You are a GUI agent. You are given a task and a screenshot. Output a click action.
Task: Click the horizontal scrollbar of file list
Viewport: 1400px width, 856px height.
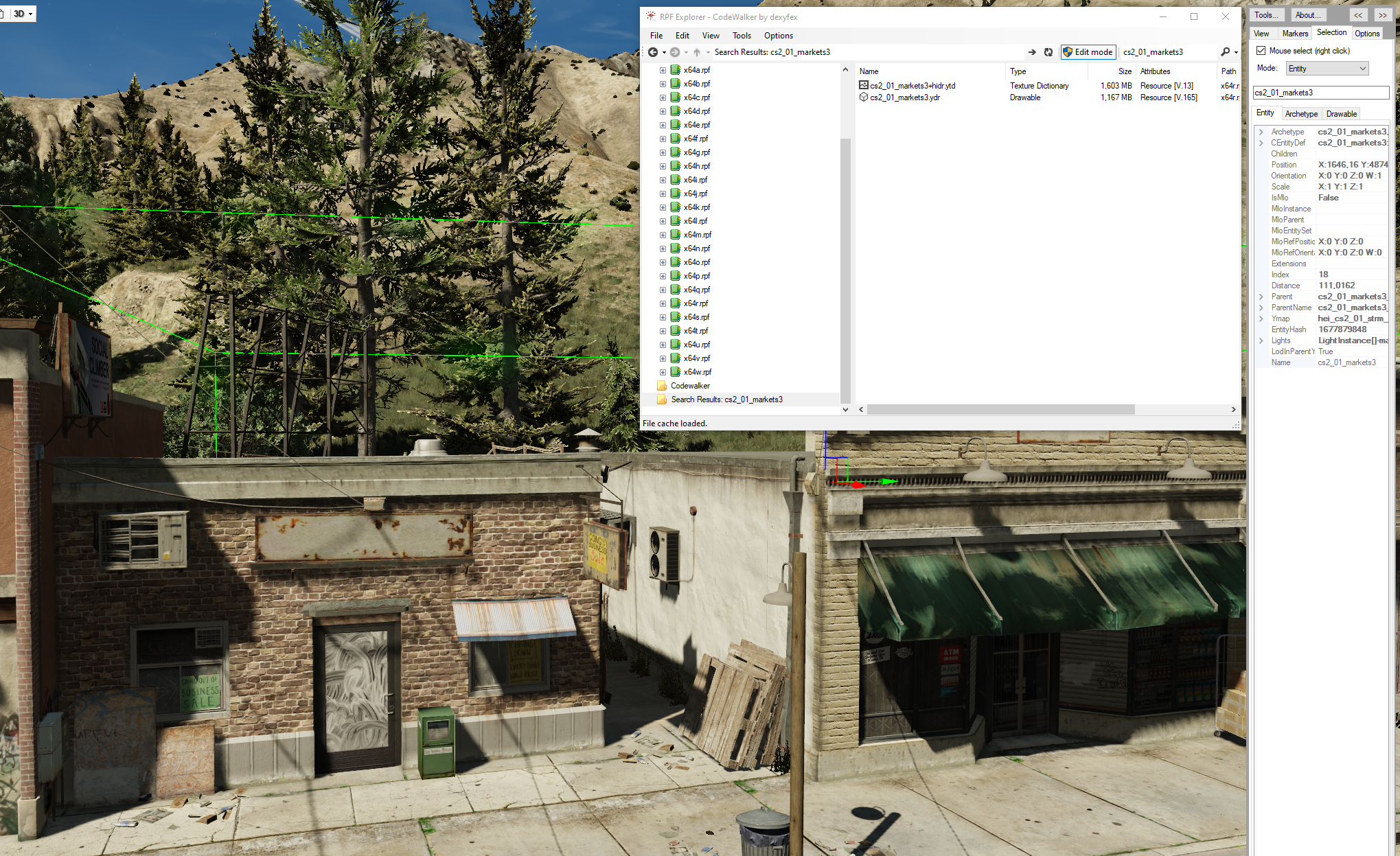tap(1000, 410)
